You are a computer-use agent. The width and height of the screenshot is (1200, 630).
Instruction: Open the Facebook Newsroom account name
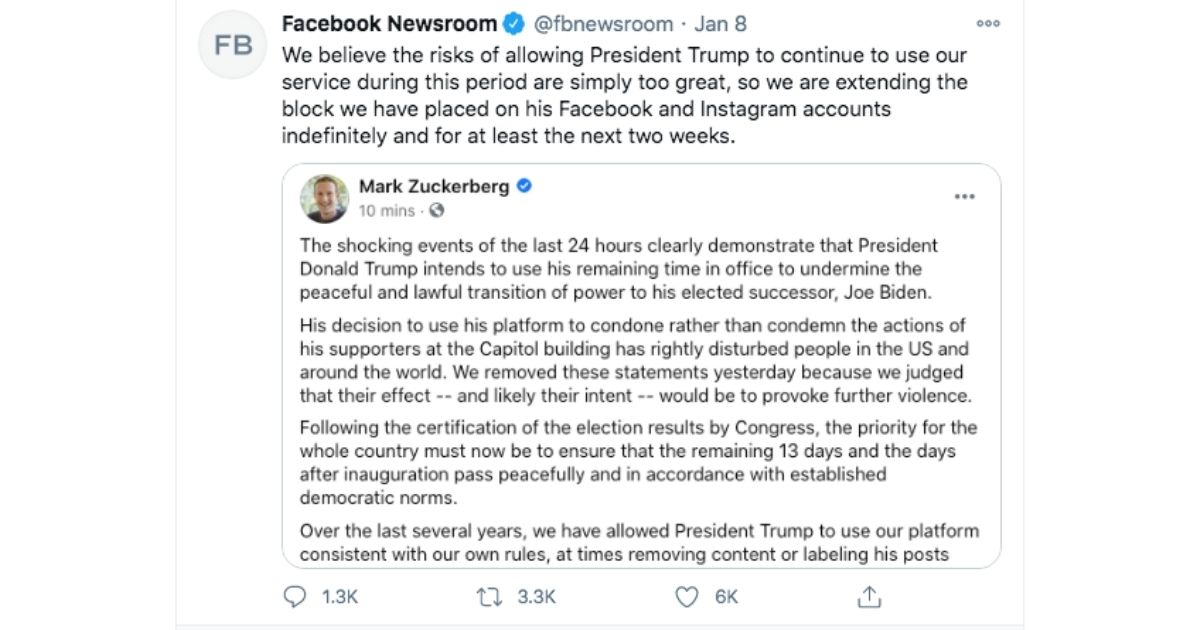click(x=389, y=23)
